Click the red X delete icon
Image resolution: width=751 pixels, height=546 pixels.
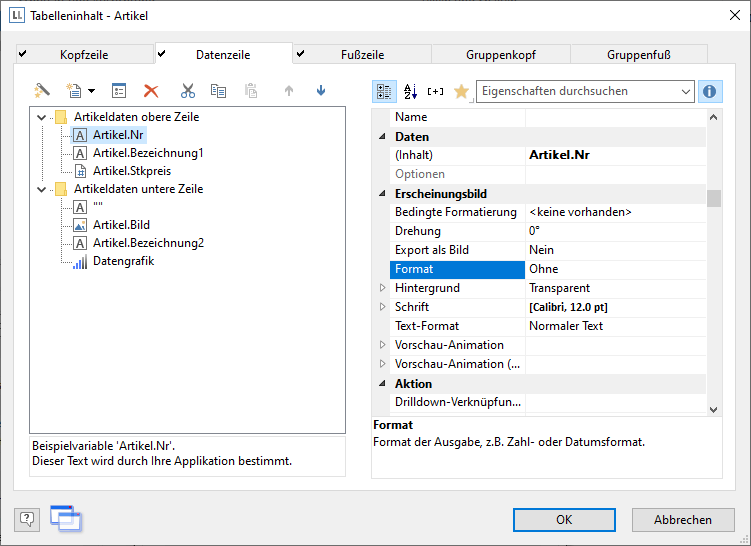(x=151, y=91)
